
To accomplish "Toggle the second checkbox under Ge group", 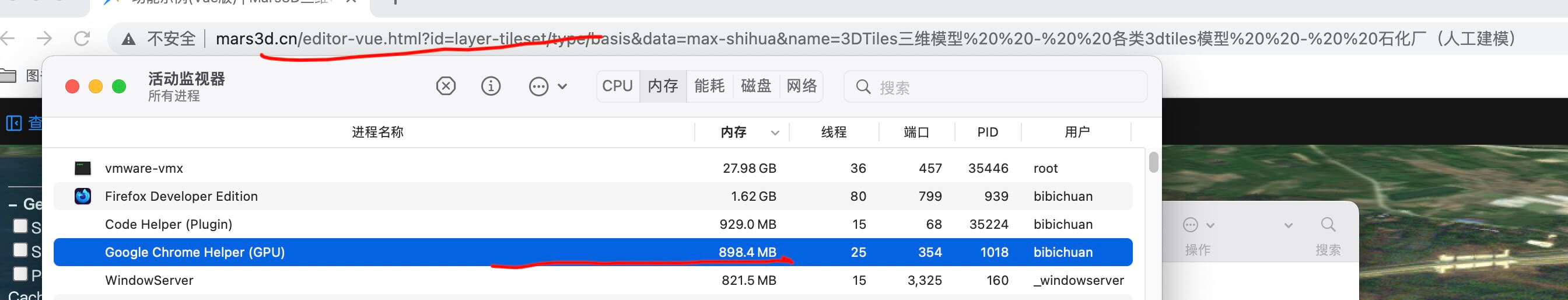I will (x=20, y=250).
